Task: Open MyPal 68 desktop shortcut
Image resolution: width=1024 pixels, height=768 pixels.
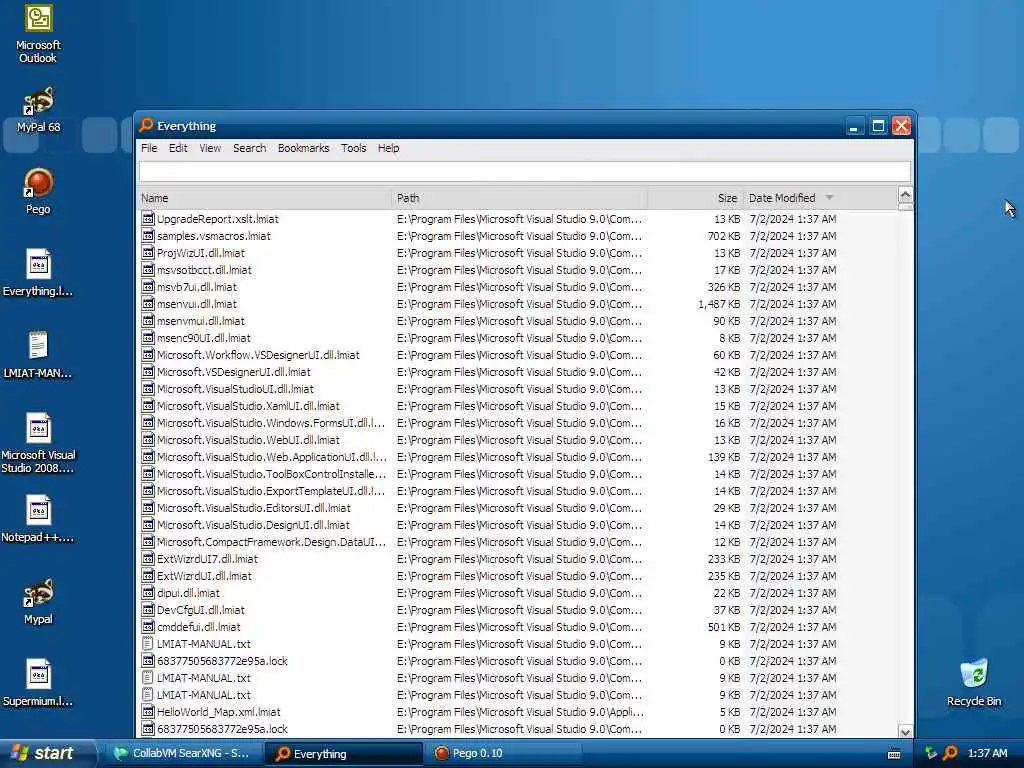Action: click(39, 110)
